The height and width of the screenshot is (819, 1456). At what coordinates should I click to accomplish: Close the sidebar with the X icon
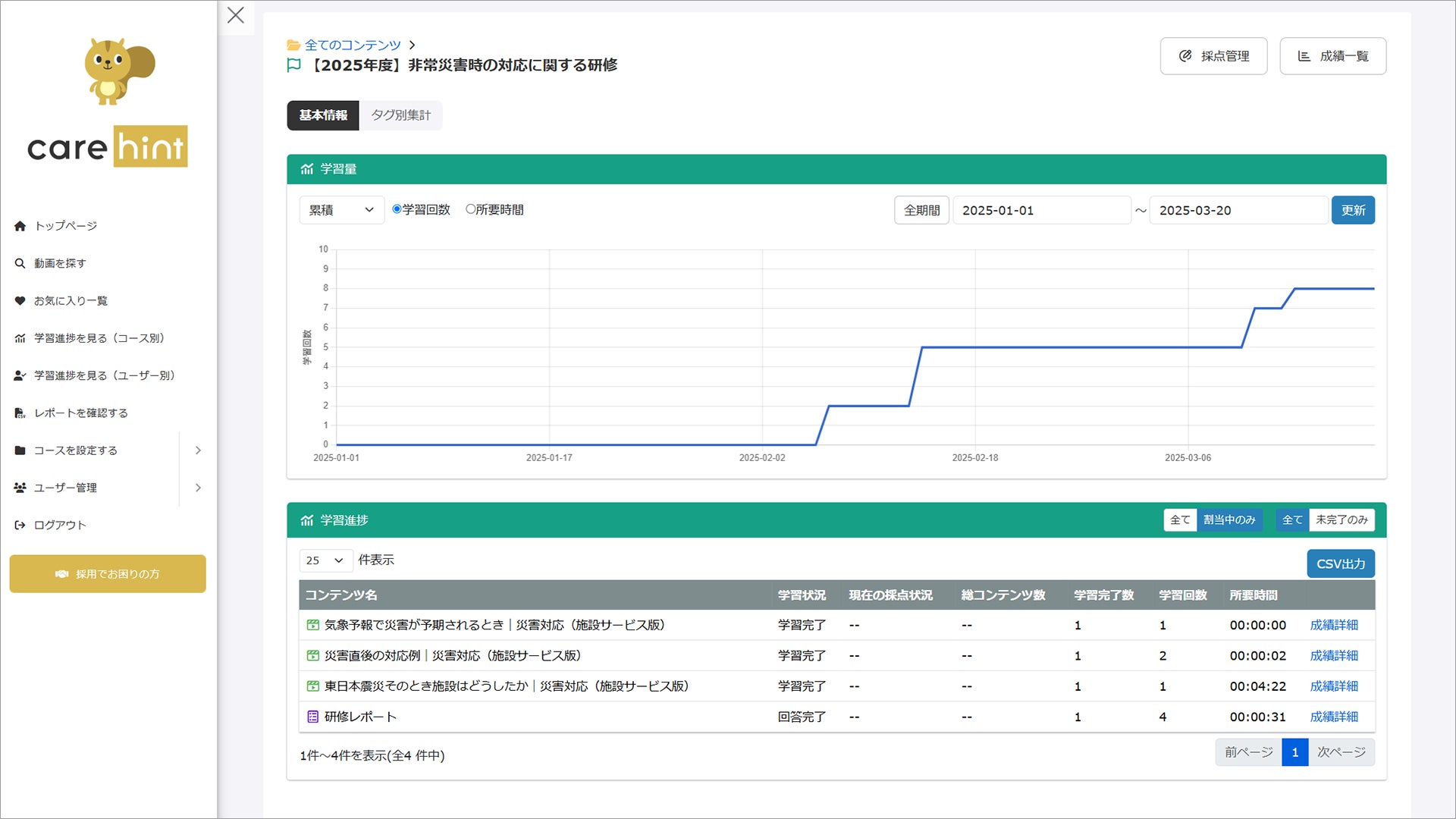(236, 15)
